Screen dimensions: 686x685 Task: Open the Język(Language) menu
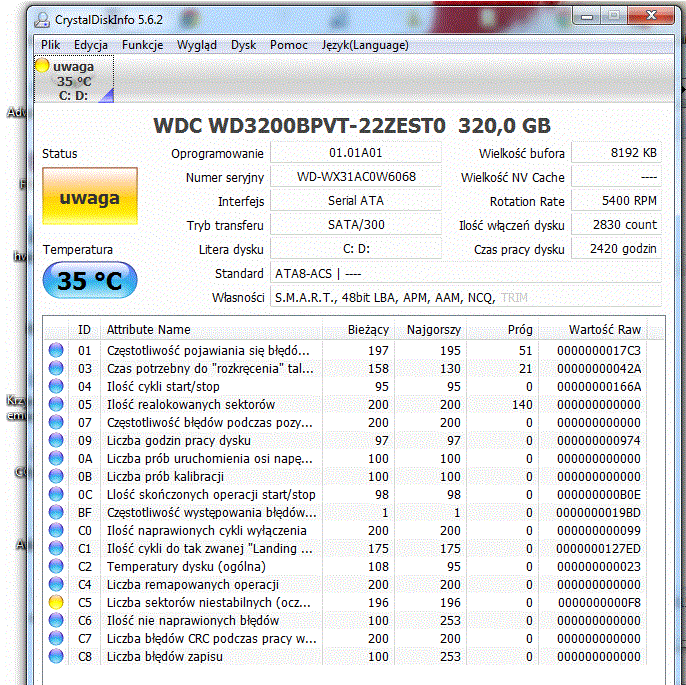coord(365,45)
